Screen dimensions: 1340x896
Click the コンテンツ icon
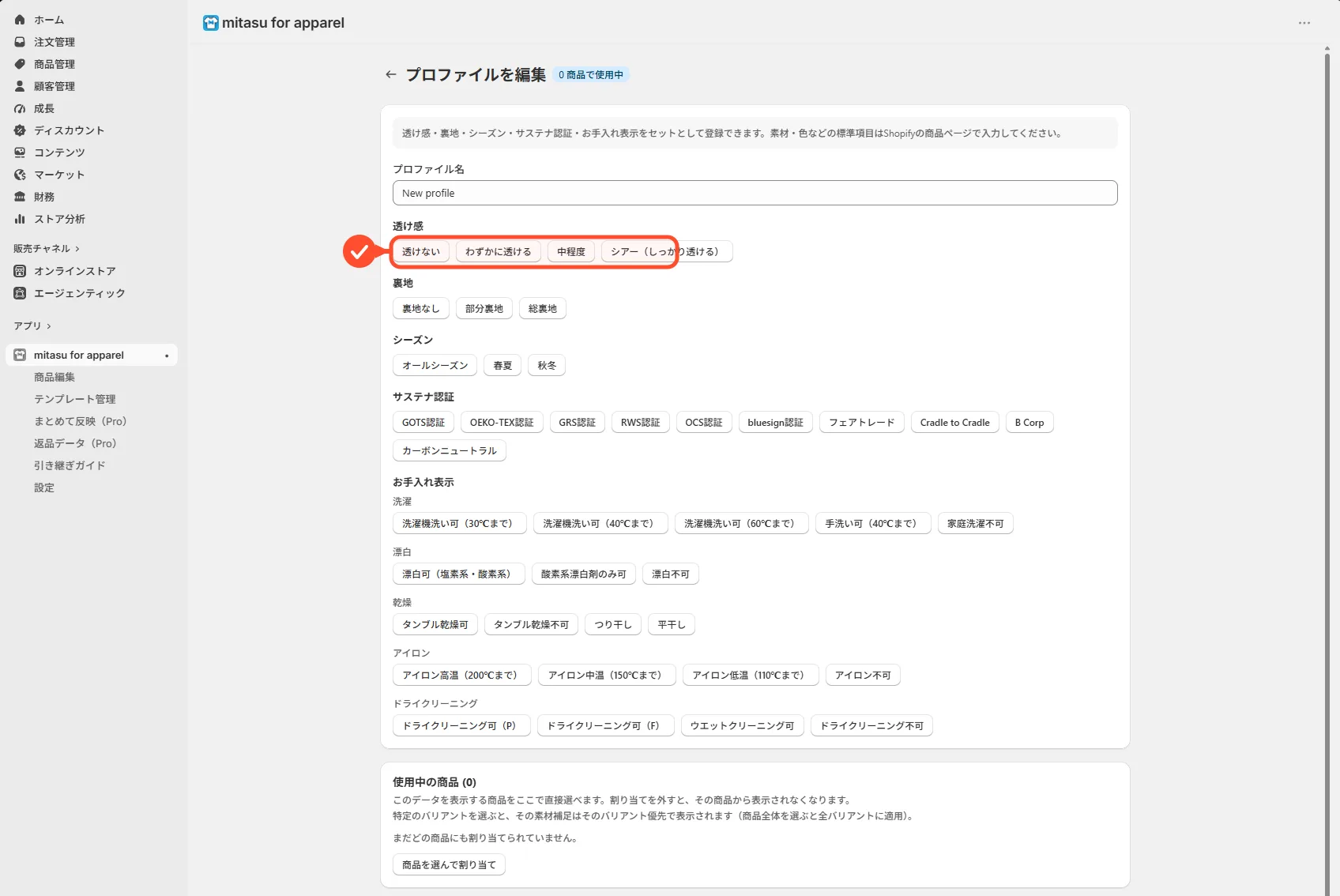click(20, 152)
